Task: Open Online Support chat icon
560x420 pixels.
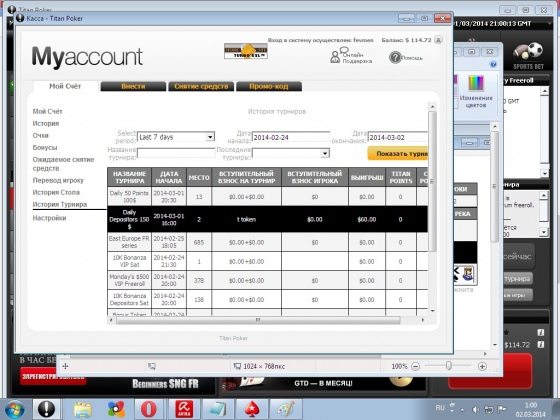Action: tap(335, 57)
